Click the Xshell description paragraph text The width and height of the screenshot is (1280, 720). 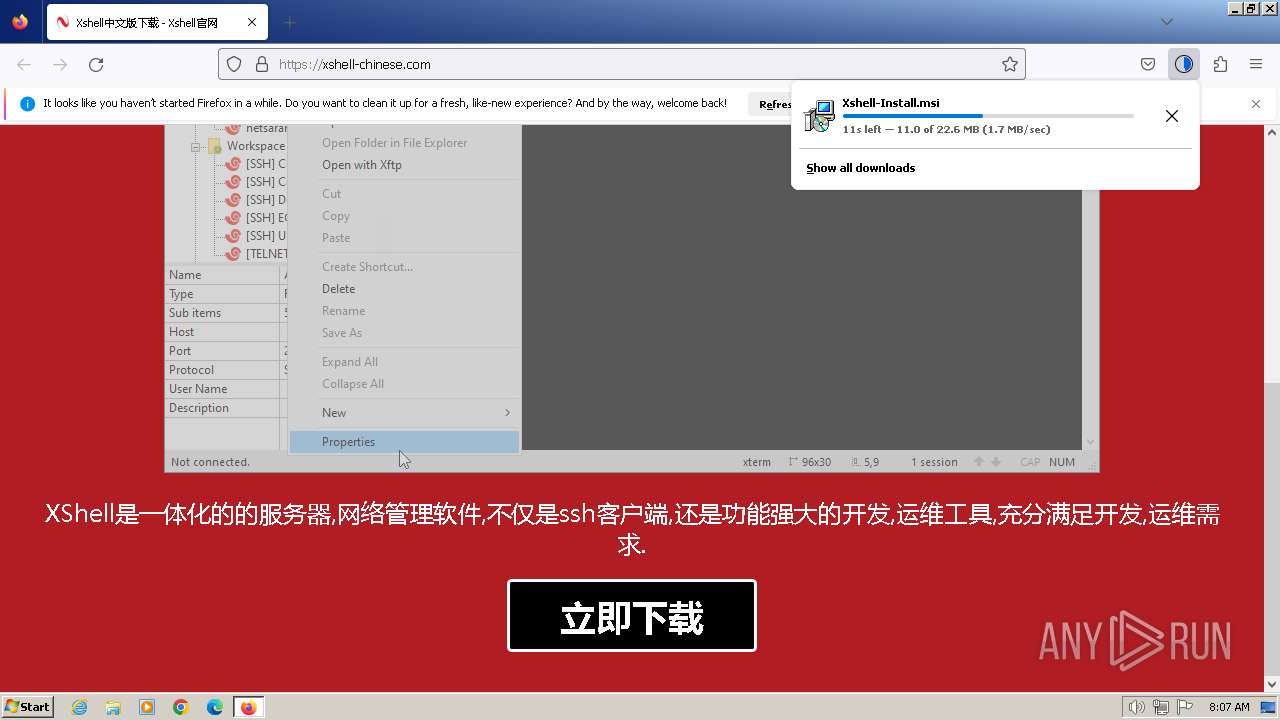click(x=632, y=530)
